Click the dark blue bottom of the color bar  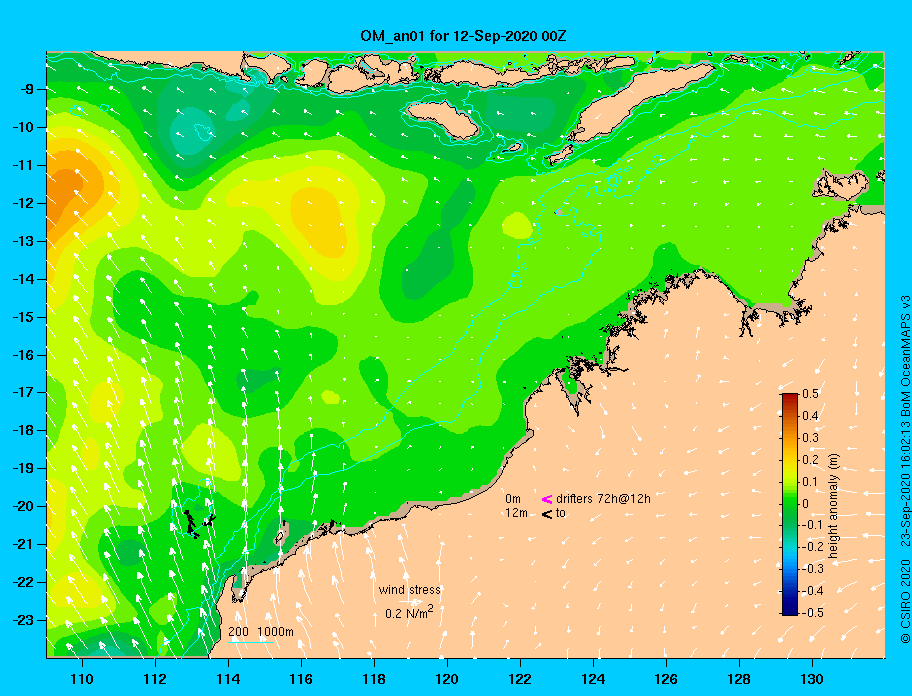[790, 609]
